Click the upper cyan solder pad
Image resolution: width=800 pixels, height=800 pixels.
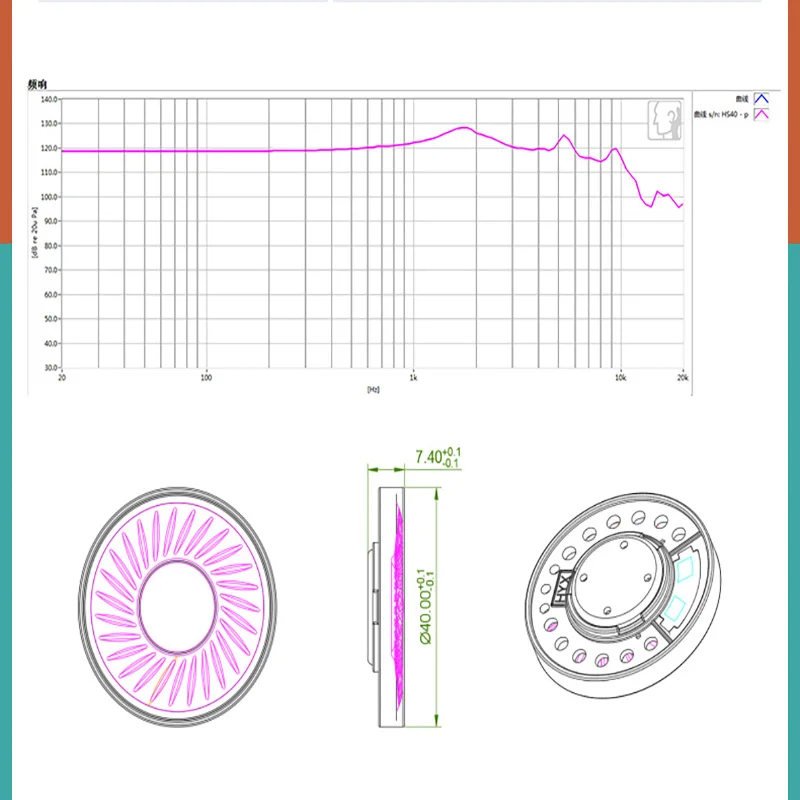(686, 570)
